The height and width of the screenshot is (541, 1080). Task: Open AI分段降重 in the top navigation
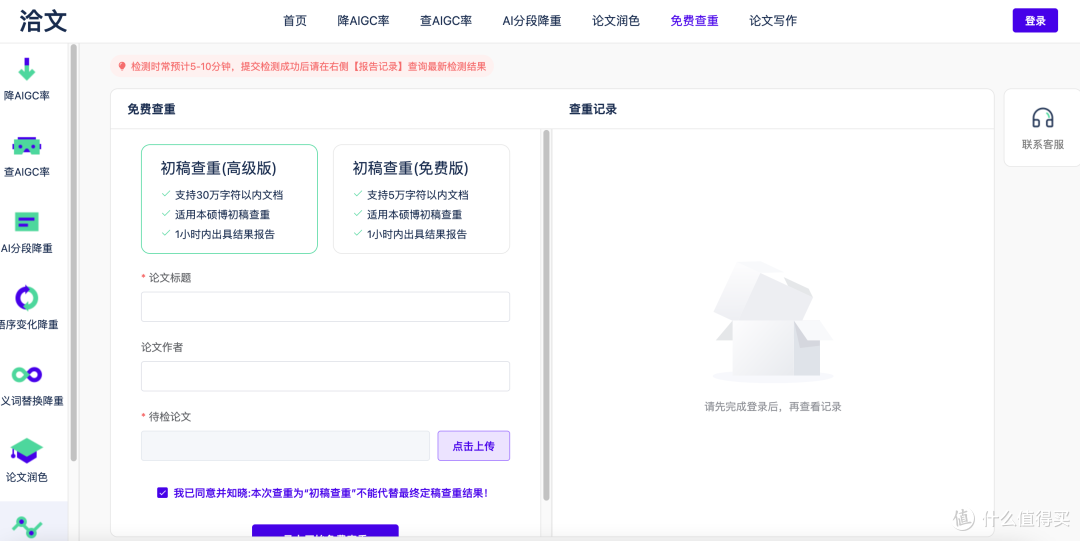tap(532, 21)
